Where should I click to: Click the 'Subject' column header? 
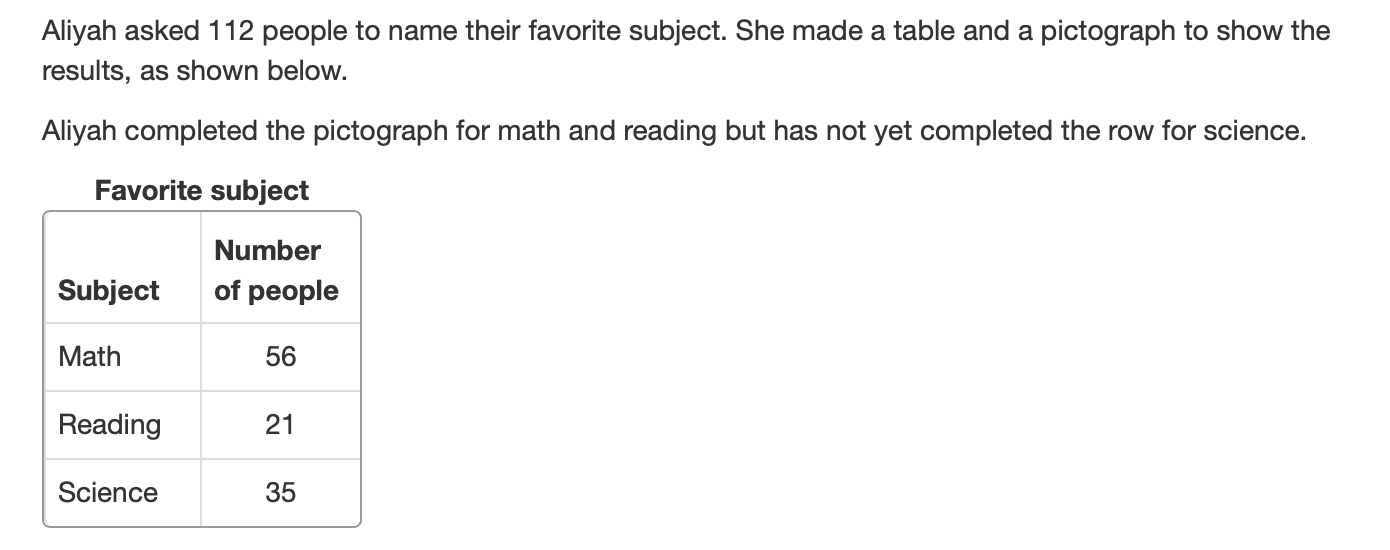[108, 290]
